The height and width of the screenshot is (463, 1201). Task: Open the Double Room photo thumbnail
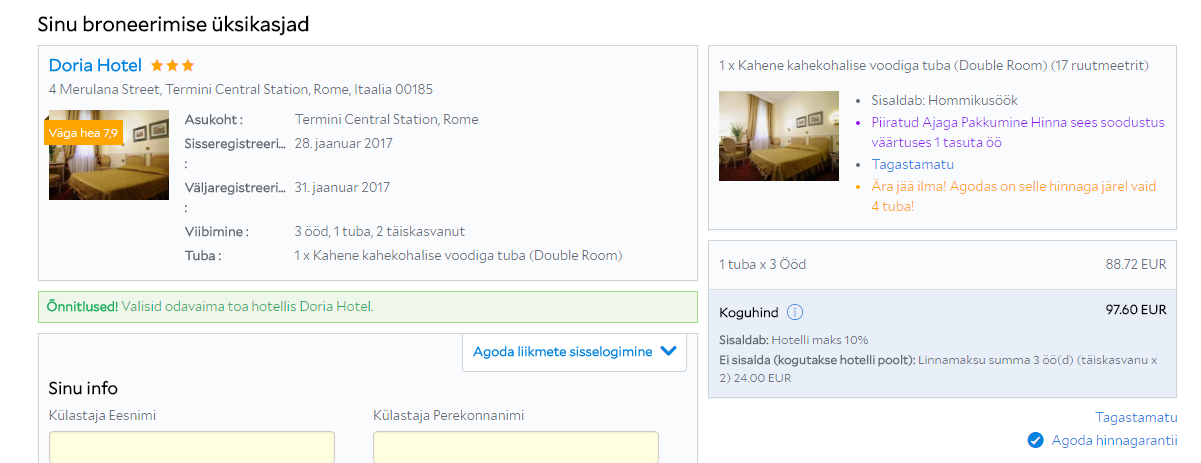pyautogui.click(x=779, y=136)
